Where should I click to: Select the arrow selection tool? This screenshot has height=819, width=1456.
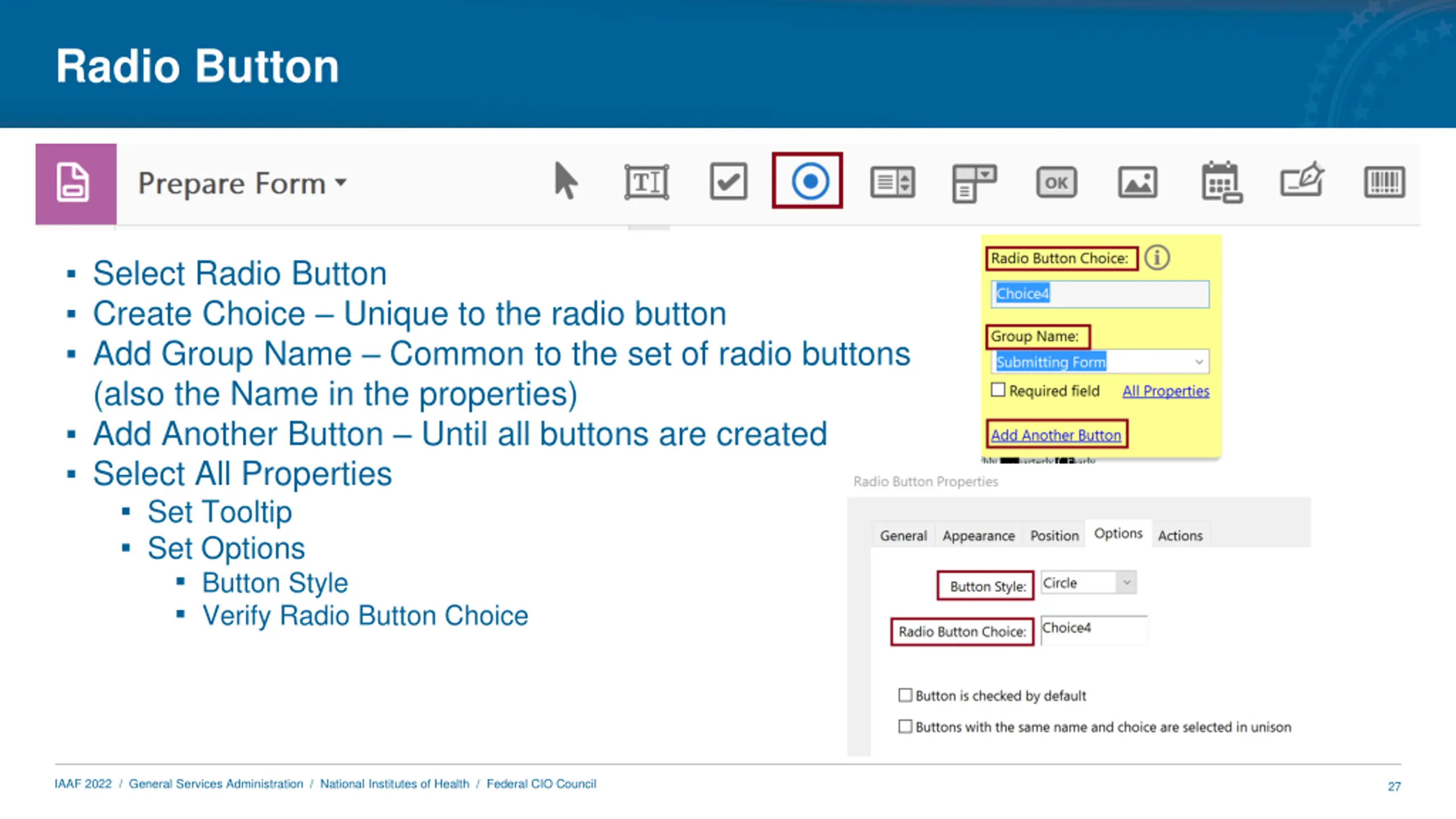click(x=565, y=181)
